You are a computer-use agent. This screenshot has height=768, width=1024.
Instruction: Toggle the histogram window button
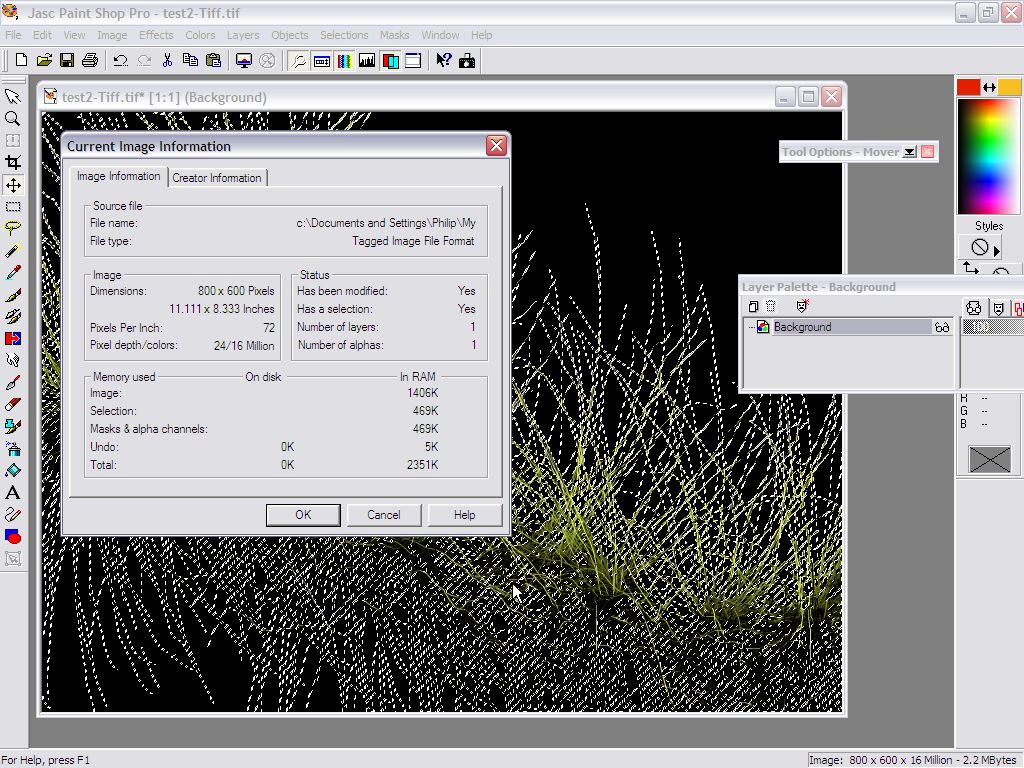pos(367,61)
